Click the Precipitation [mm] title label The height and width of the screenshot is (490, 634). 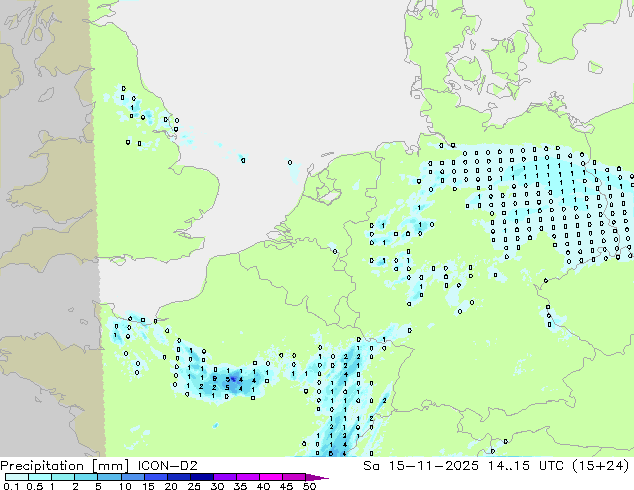coord(60,465)
